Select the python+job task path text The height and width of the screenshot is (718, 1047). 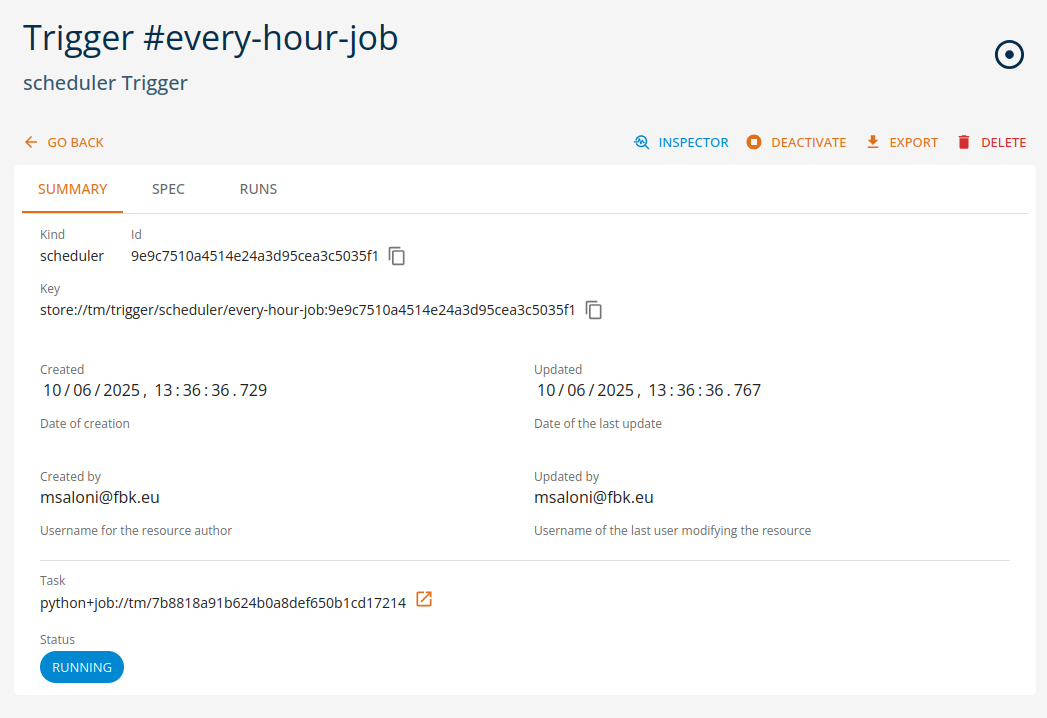coord(223,603)
